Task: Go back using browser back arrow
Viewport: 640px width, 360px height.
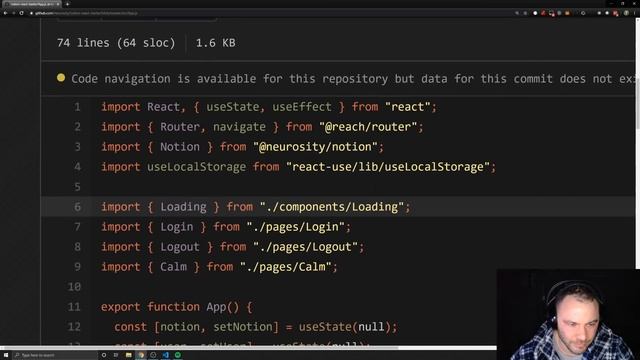Action: (5, 13)
